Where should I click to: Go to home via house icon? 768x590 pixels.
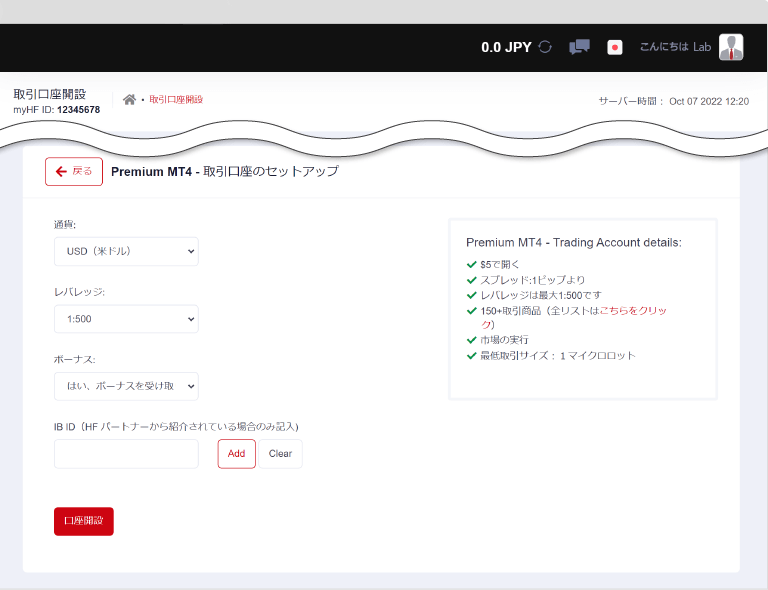click(129, 99)
